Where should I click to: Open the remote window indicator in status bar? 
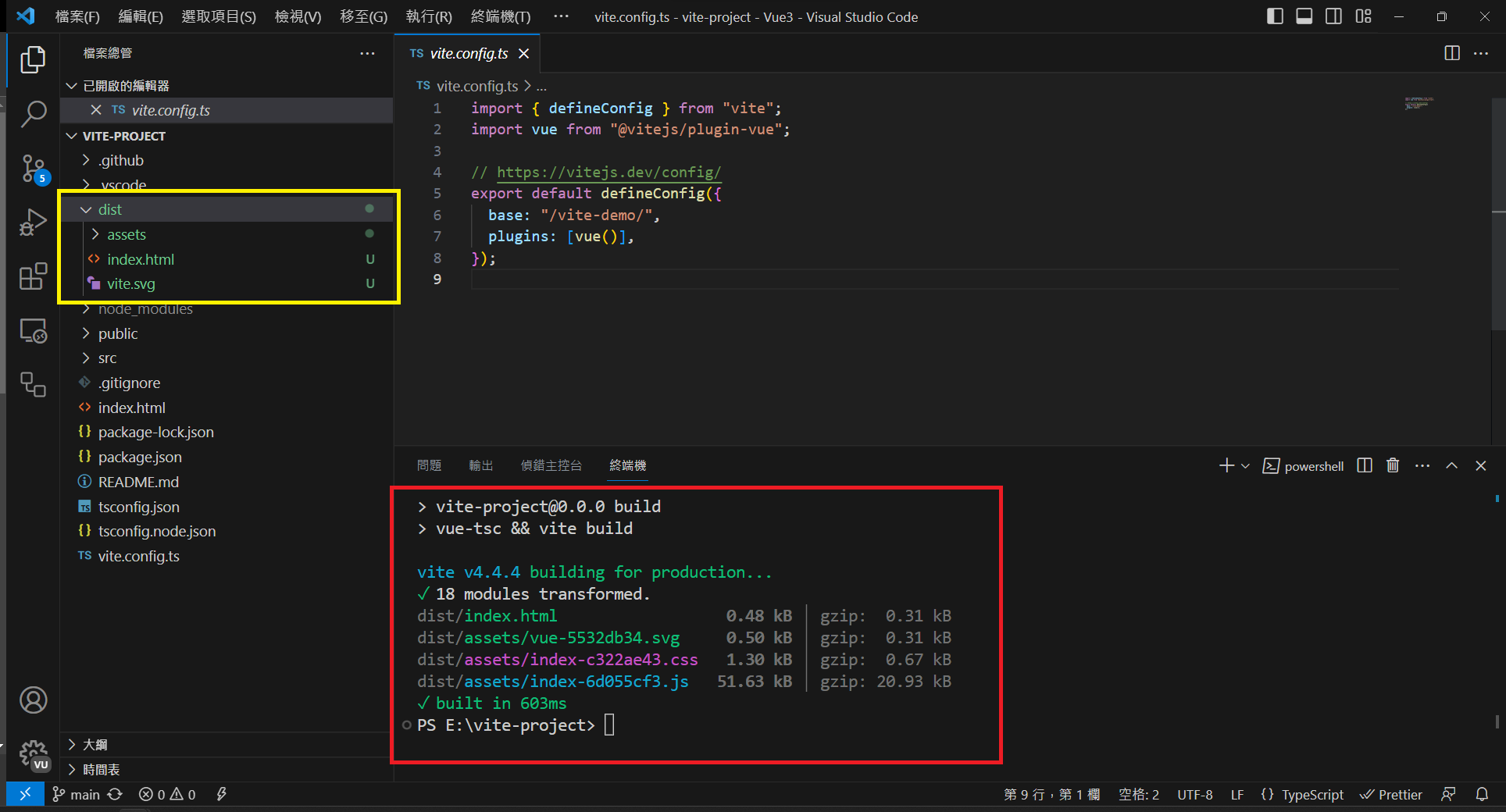[x=25, y=795]
